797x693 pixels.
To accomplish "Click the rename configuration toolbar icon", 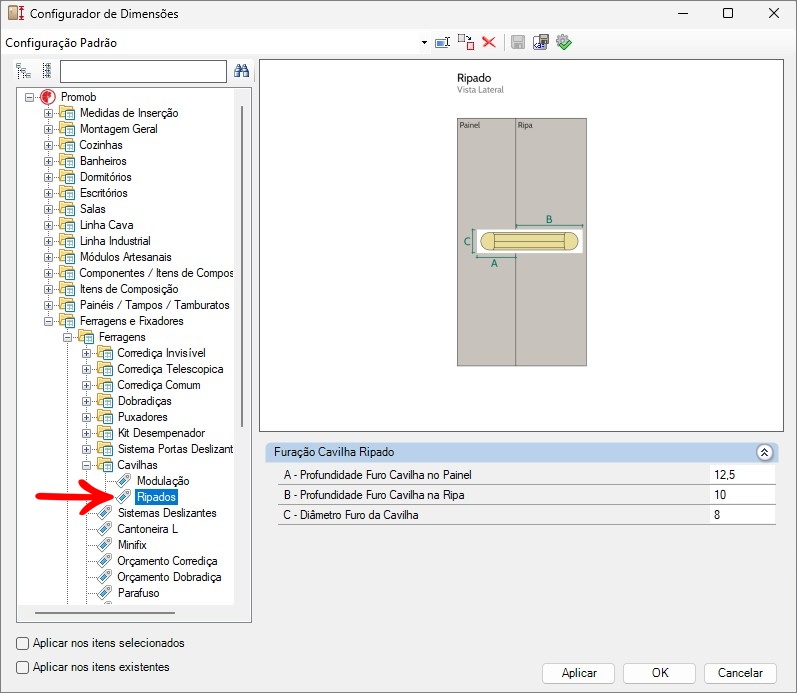I will point(442,42).
